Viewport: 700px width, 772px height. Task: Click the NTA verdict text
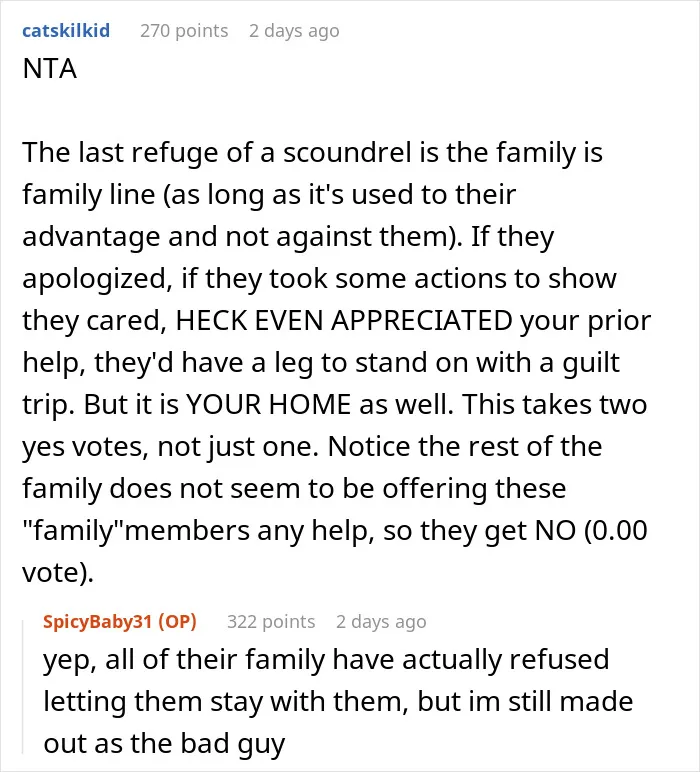50,68
